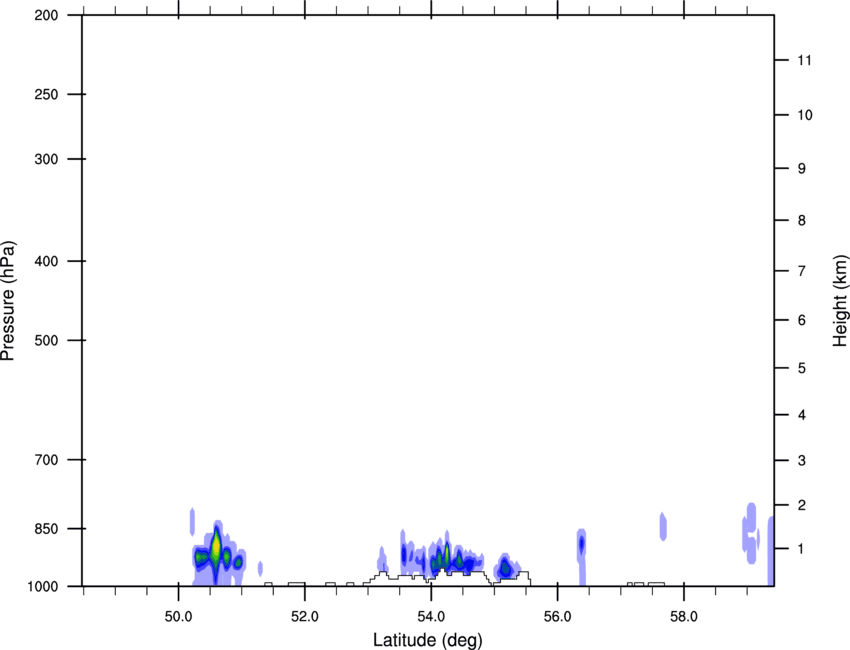
Task: Select the 700 pressure tick label
Action: click(x=46, y=460)
